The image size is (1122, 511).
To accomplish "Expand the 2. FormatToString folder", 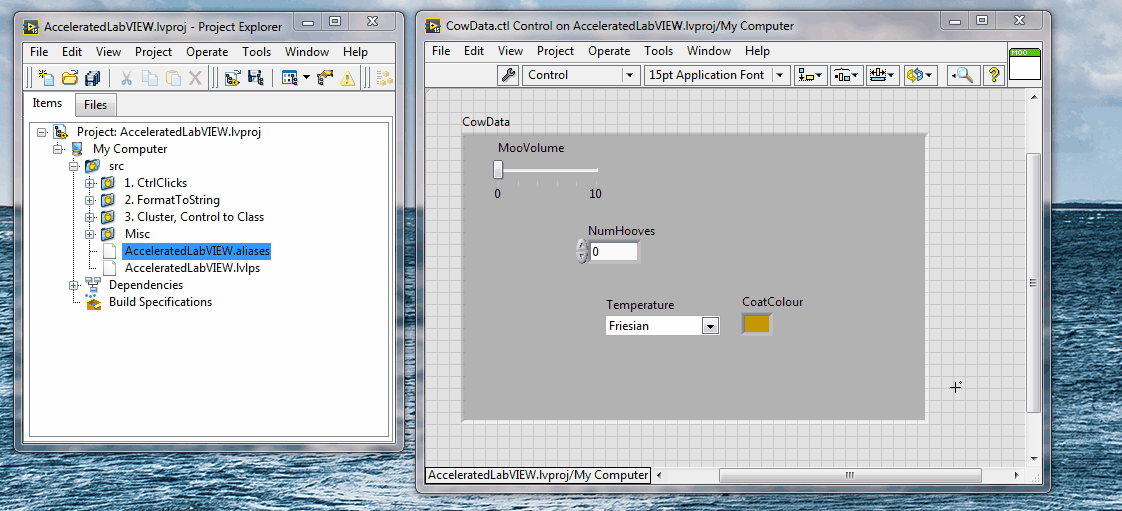I will tap(90, 200).
